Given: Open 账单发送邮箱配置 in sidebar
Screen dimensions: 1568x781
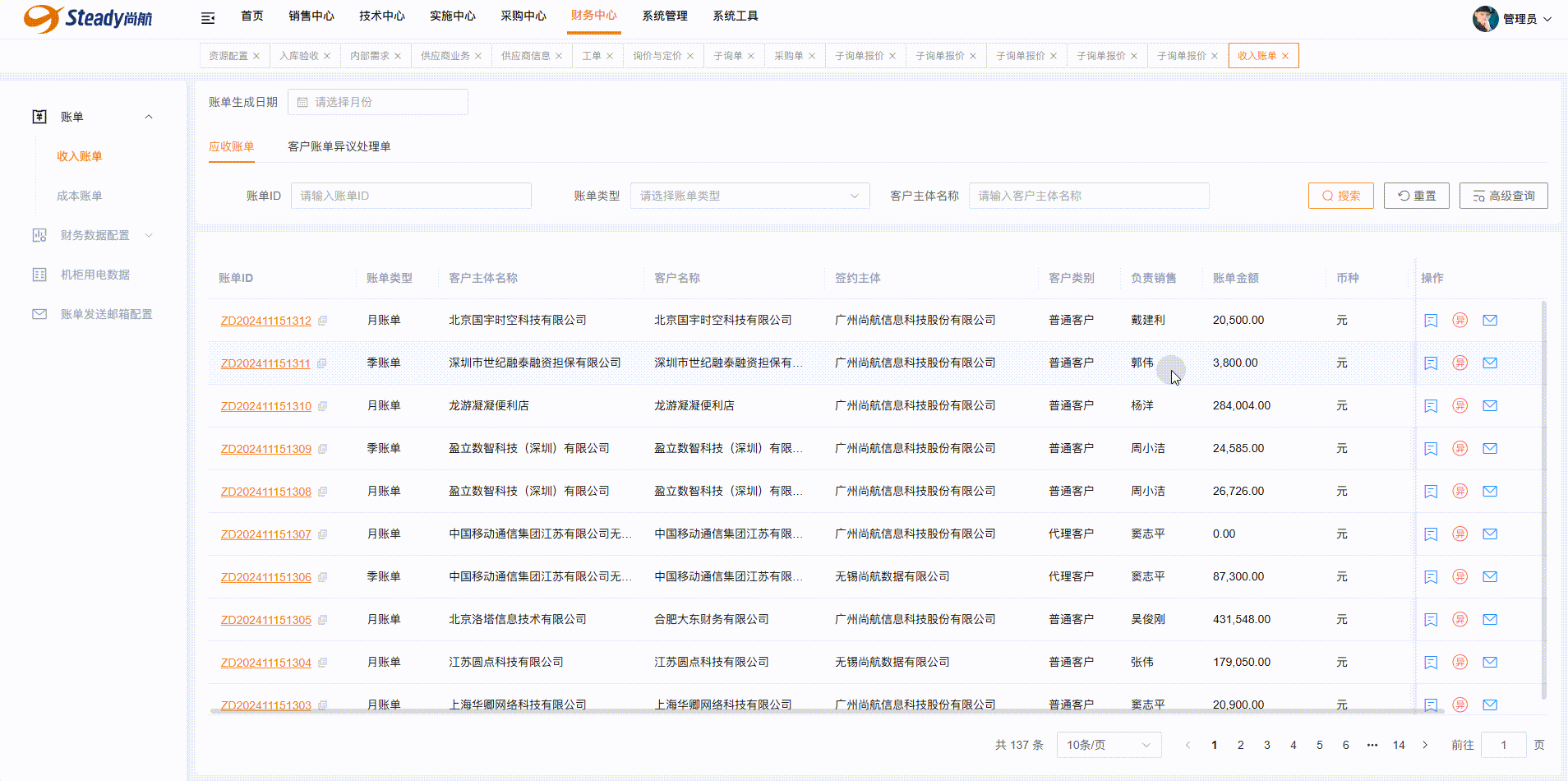Looking at the screenshot, I should (107, 314).
